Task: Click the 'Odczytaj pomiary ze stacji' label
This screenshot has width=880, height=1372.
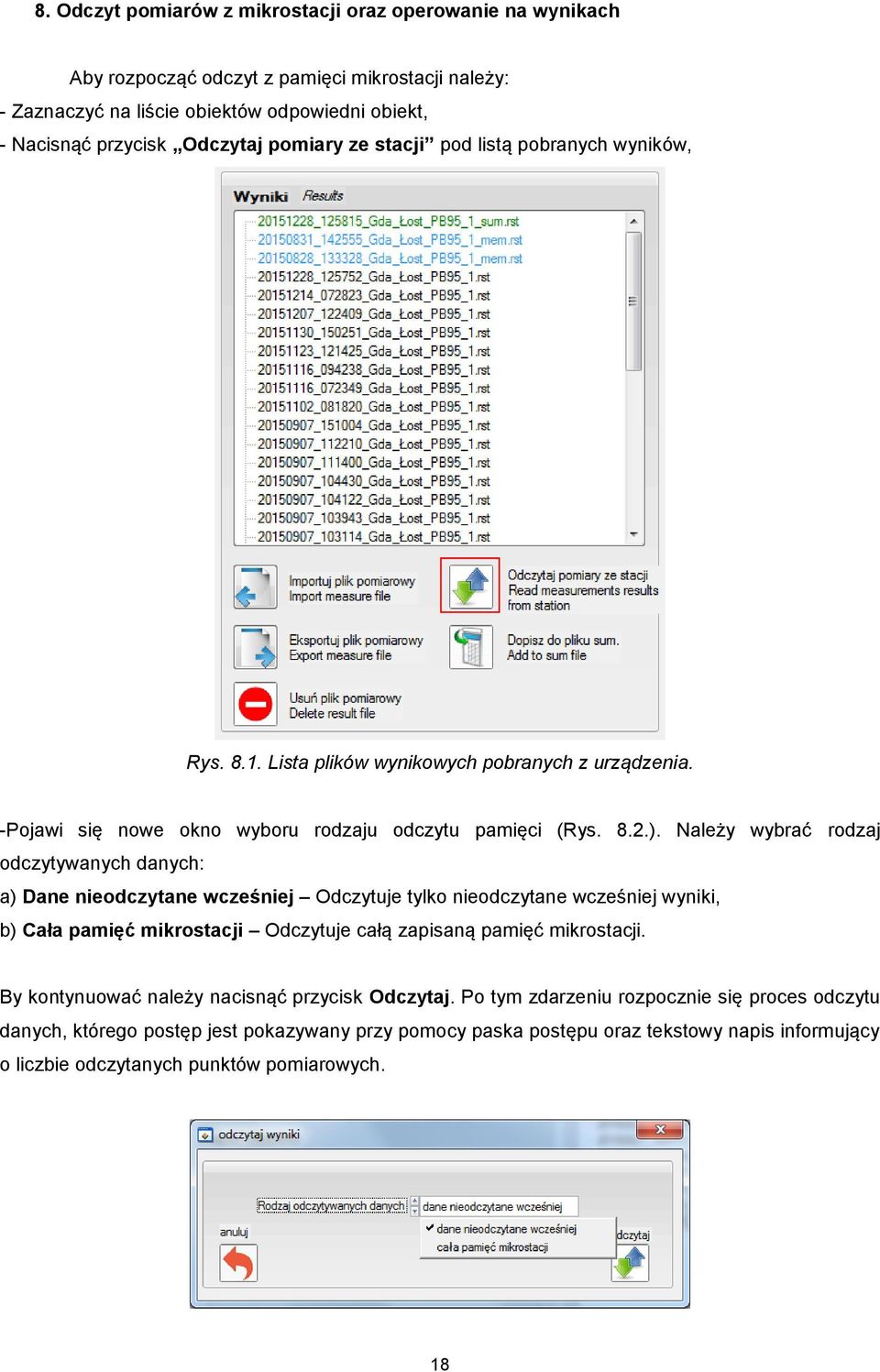Action: [577, 576]
